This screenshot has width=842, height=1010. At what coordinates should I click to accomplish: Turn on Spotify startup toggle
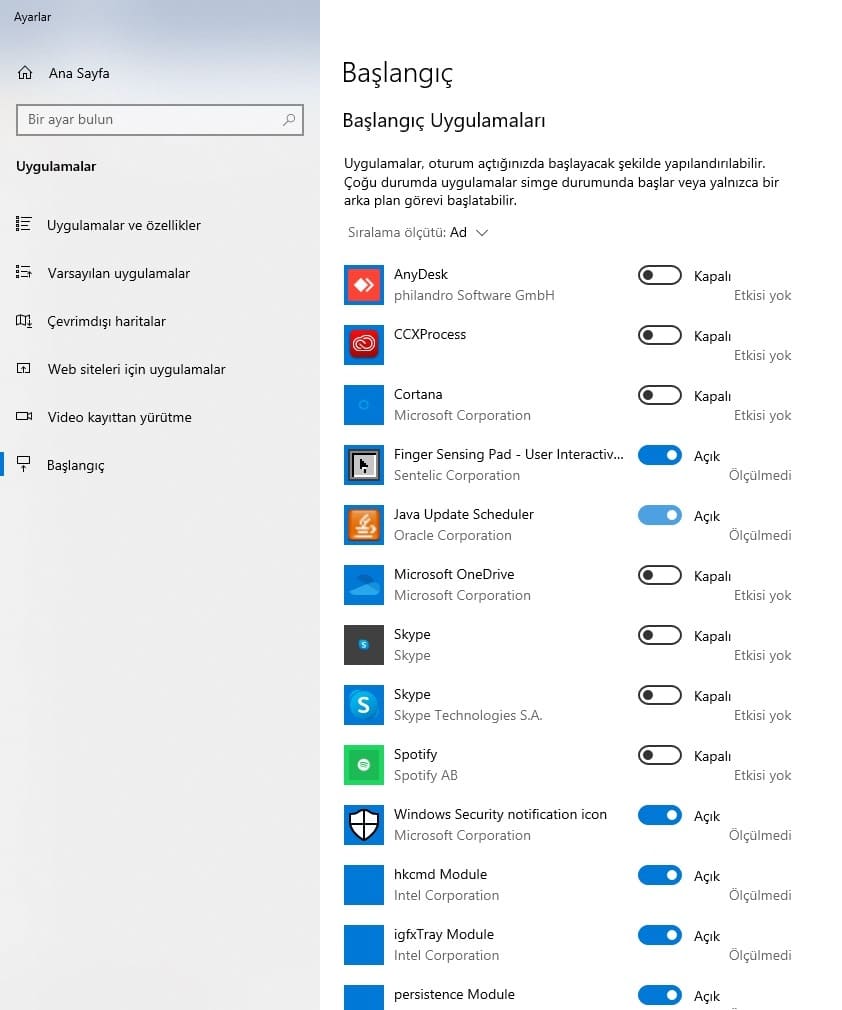[x=660, y=755]
